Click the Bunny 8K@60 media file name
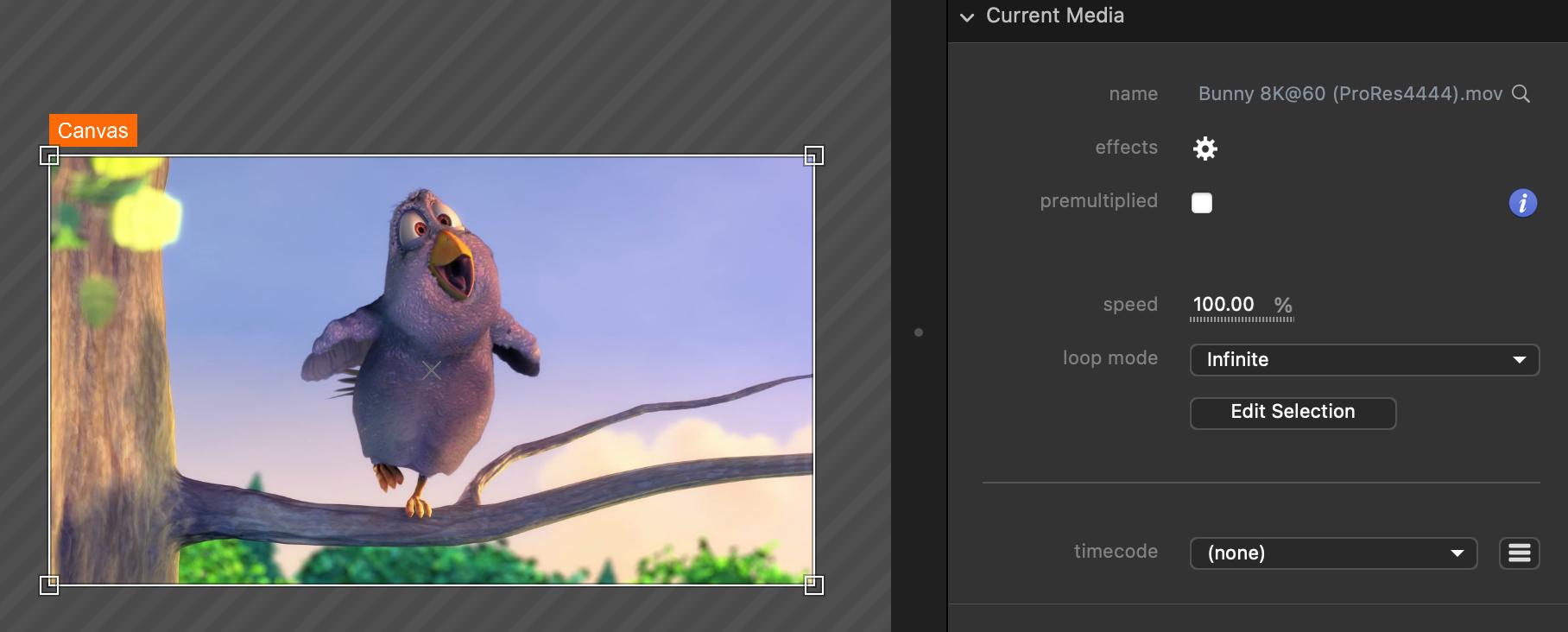 coord(1350,94)
